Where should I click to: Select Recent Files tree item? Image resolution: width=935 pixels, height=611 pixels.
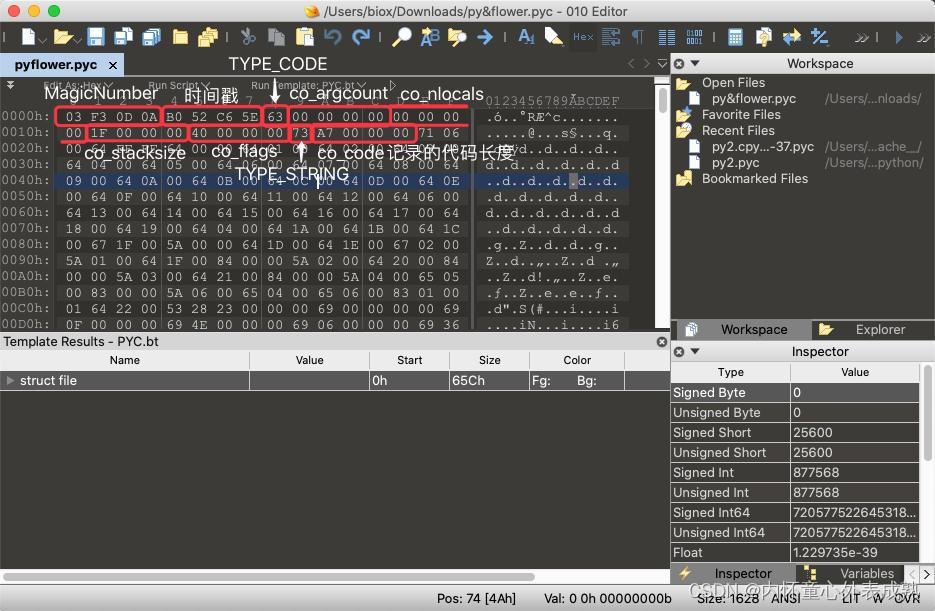click(x=738, y=131)
